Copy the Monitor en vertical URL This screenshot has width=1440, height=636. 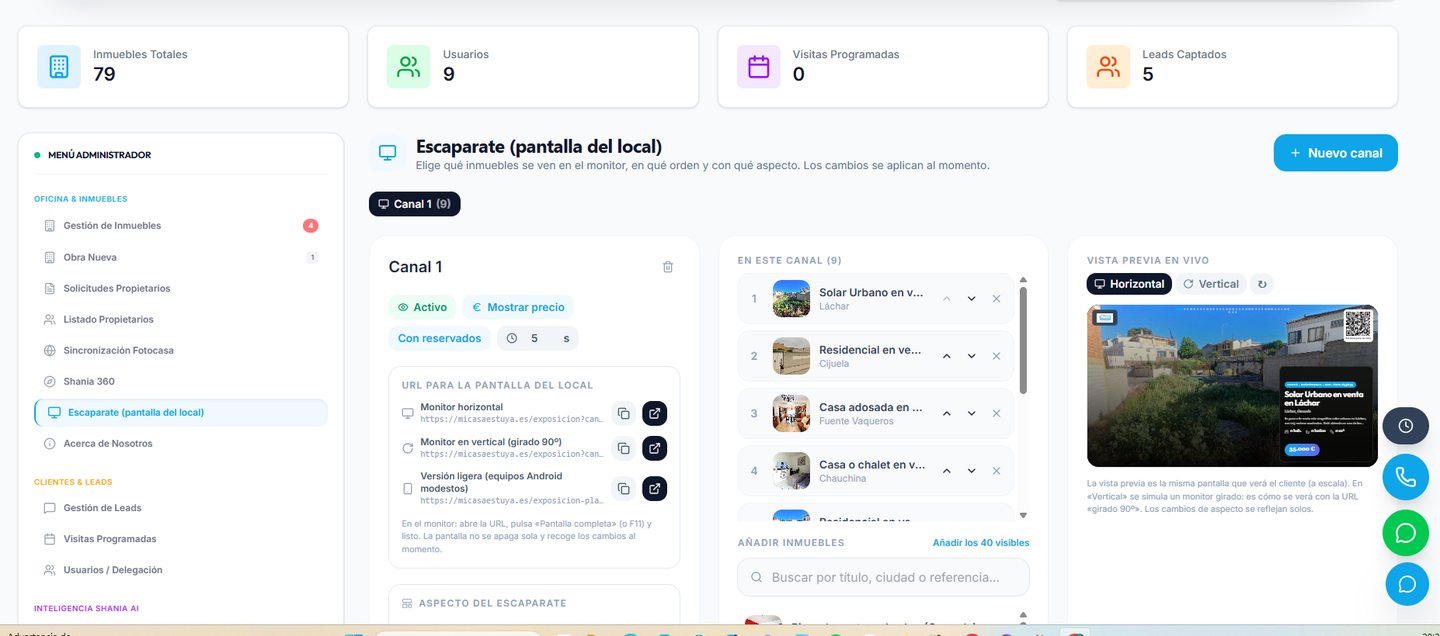(x=623, y=448)
